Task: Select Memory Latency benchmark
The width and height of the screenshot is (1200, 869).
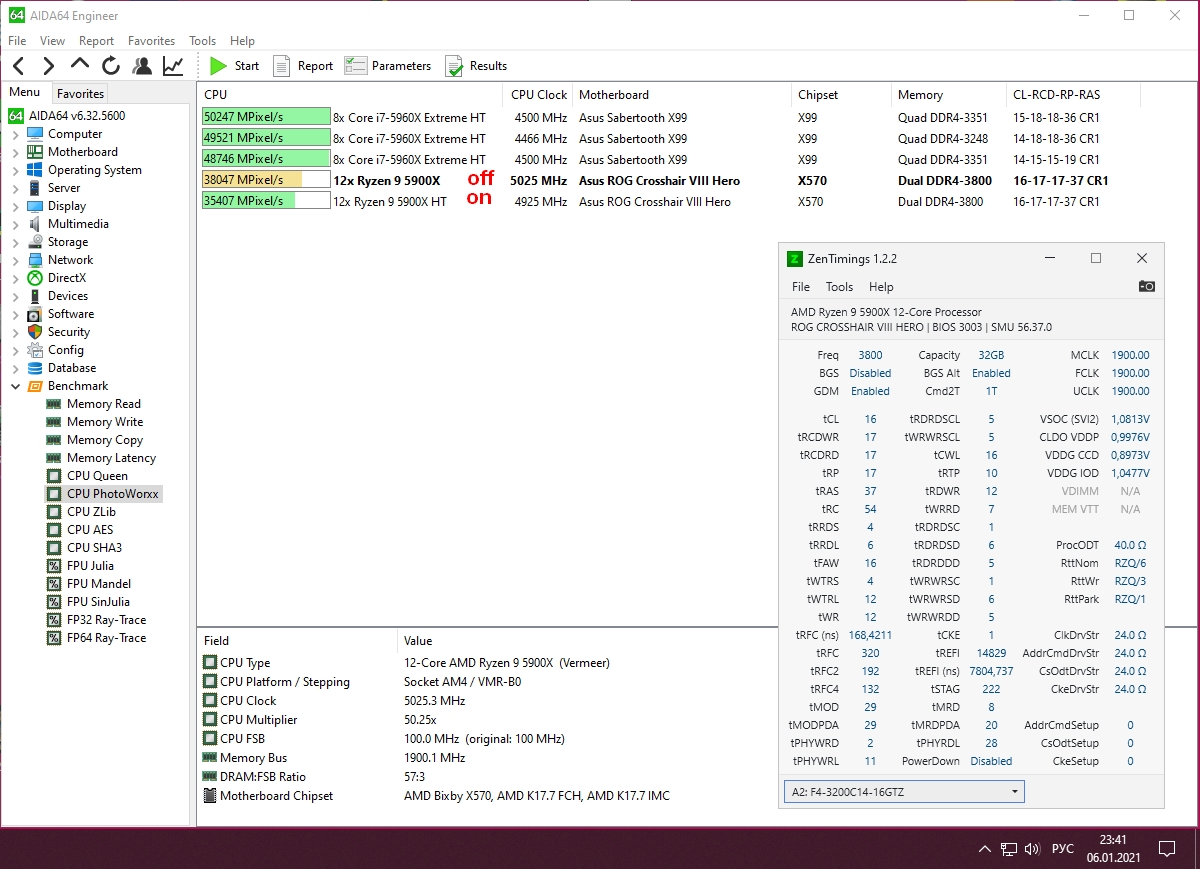Action: (x=111, y=458)
